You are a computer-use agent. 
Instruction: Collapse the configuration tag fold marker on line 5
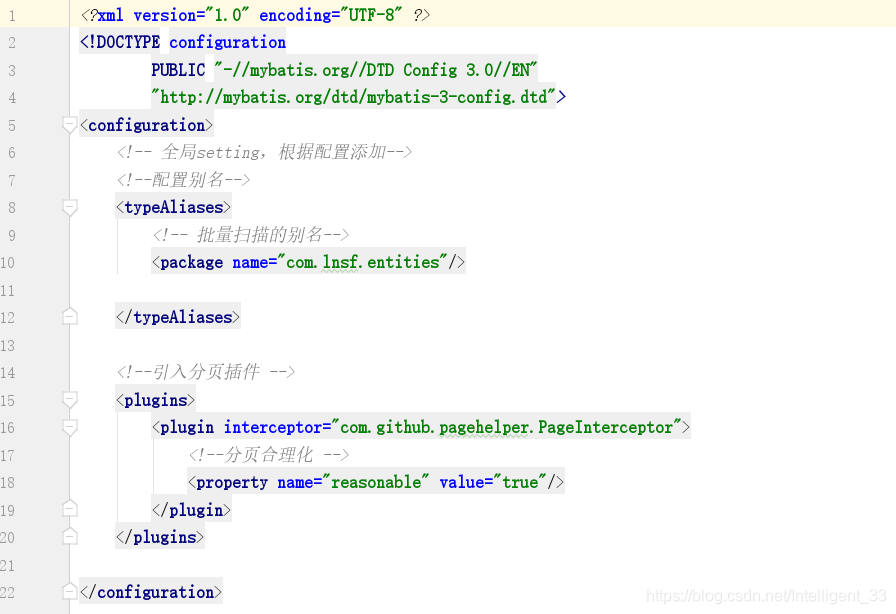(69, 125)
